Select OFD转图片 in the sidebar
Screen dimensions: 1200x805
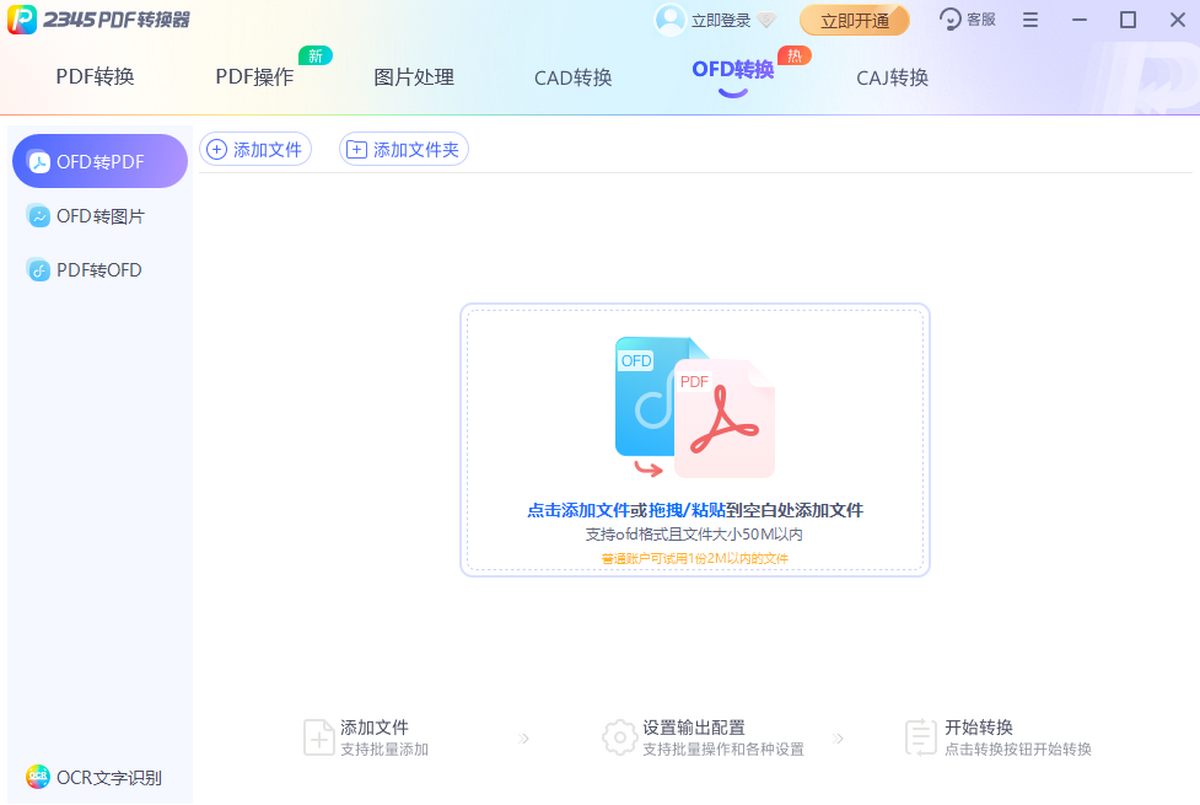[x=100, y=216]
